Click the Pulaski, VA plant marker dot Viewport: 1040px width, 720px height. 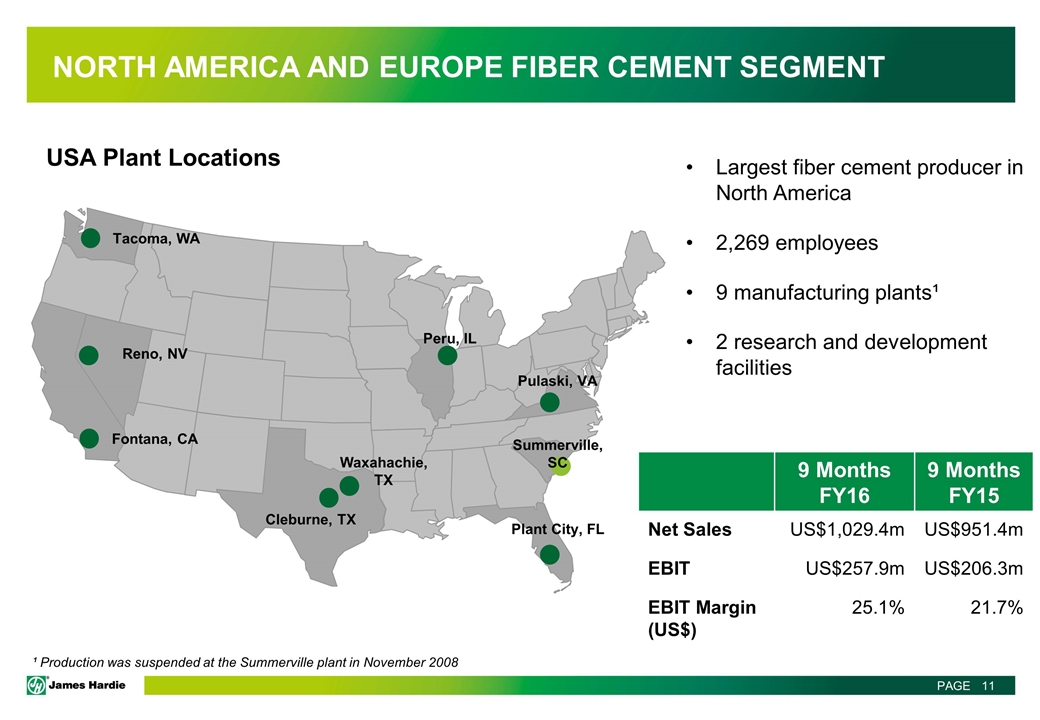pos(549,402)
